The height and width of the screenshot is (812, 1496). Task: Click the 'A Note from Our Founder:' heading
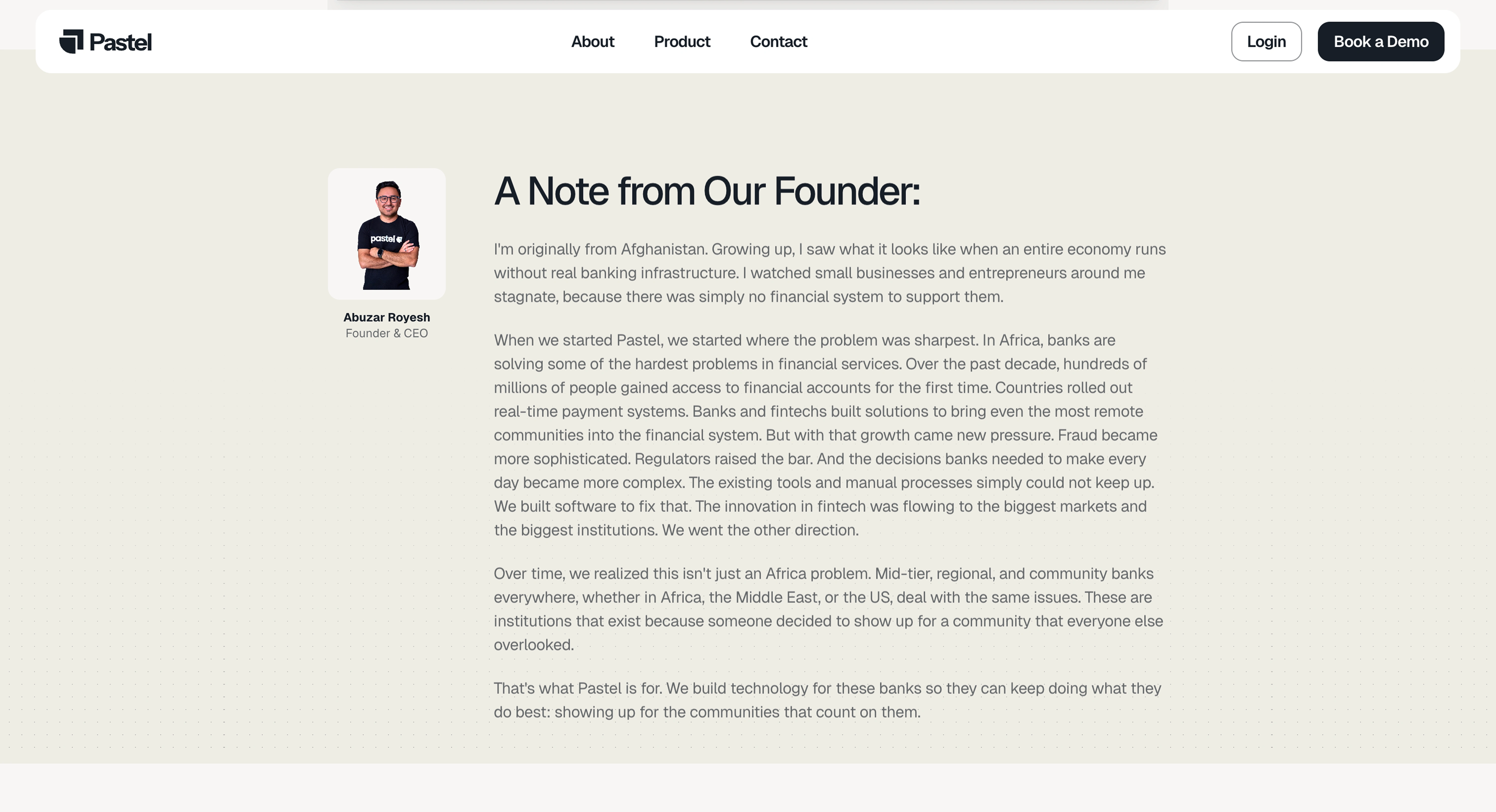point(707,191)
